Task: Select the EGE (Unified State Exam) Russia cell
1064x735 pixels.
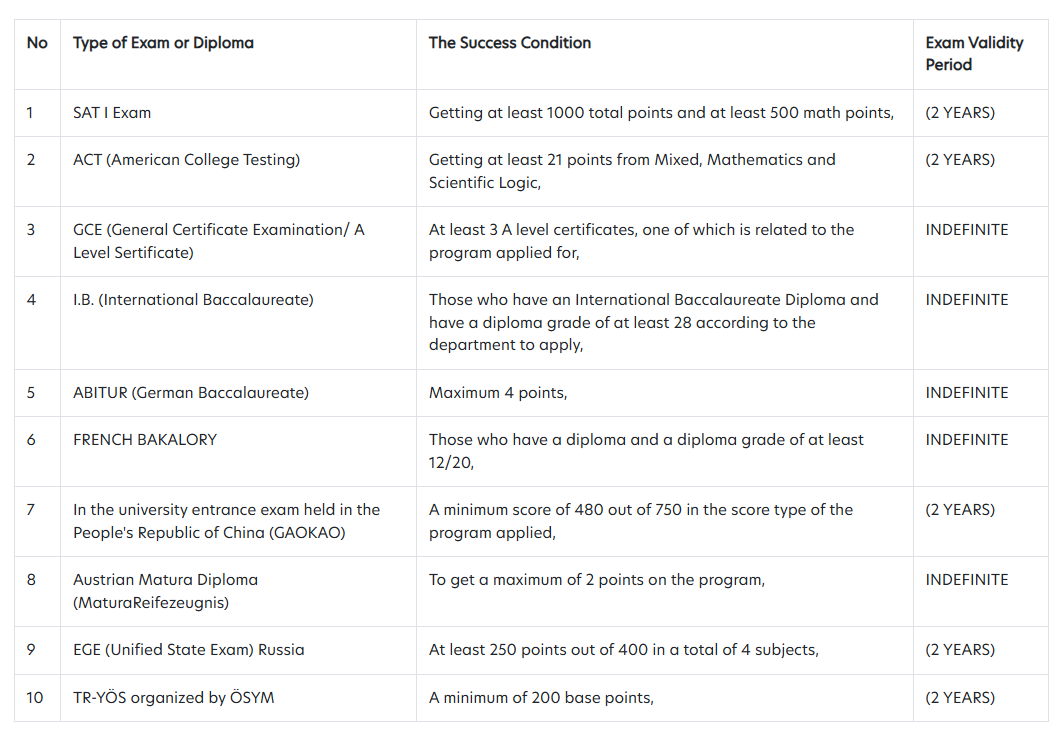Action: point(189,649)
